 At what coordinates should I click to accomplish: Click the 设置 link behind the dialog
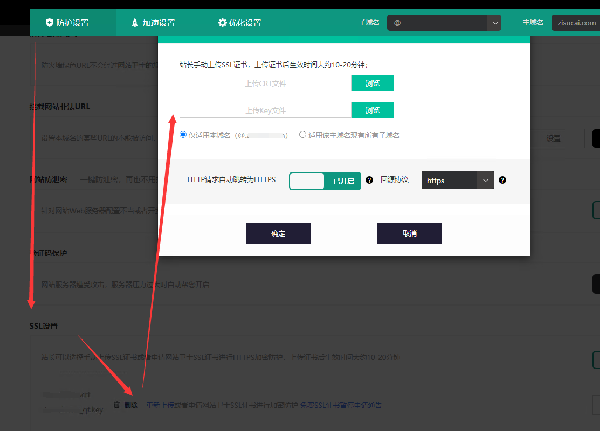pyautogui.click(x=553, y=139)
